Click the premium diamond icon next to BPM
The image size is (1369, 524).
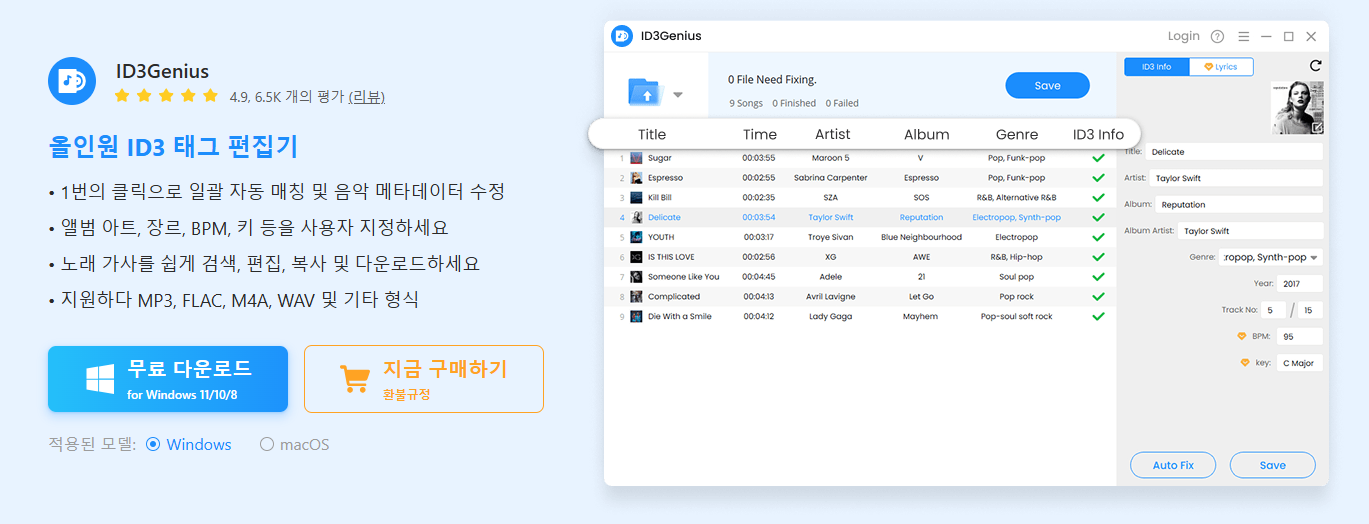click(x=1242, y=336)
